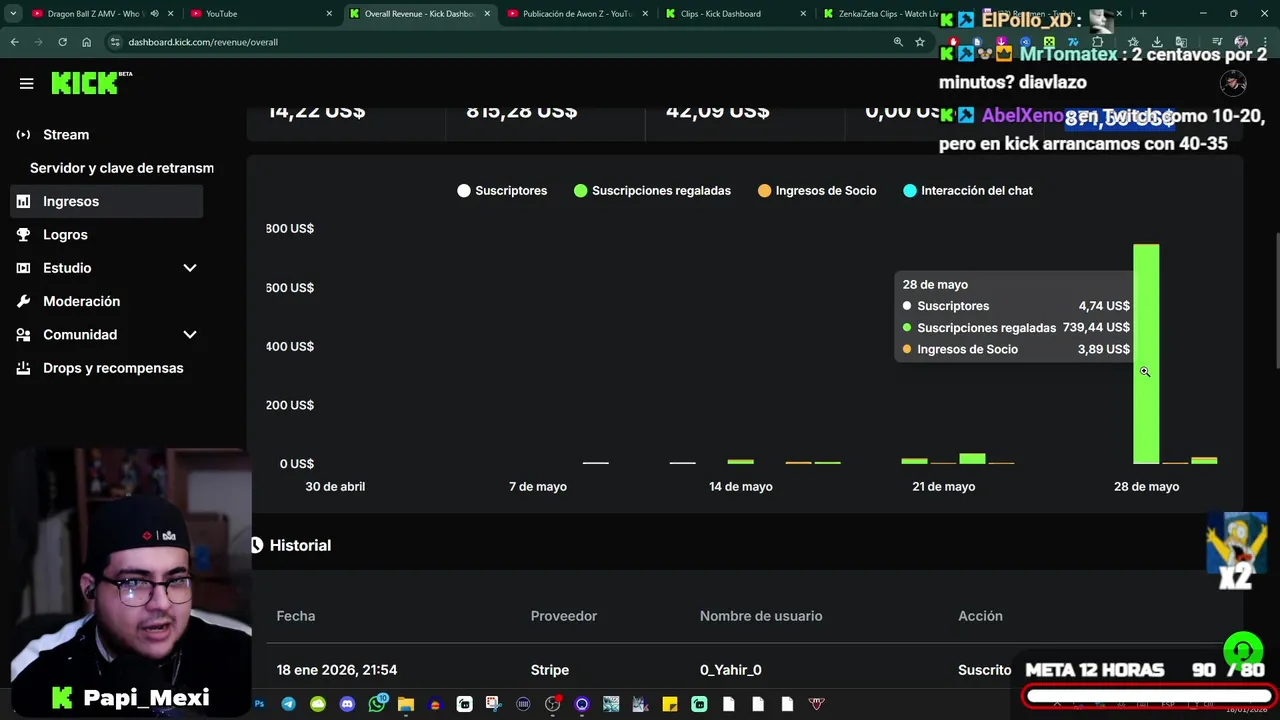Open Servidor y clave de retransm item
Viewport: 1280px width, 720px height.
pyautogui.click(x=122, y=168)
